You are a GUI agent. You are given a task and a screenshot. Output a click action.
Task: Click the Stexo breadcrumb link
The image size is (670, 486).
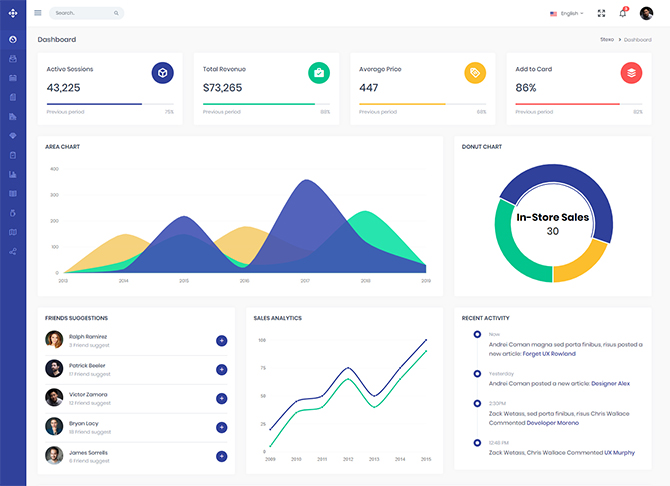tap(607, 39)
